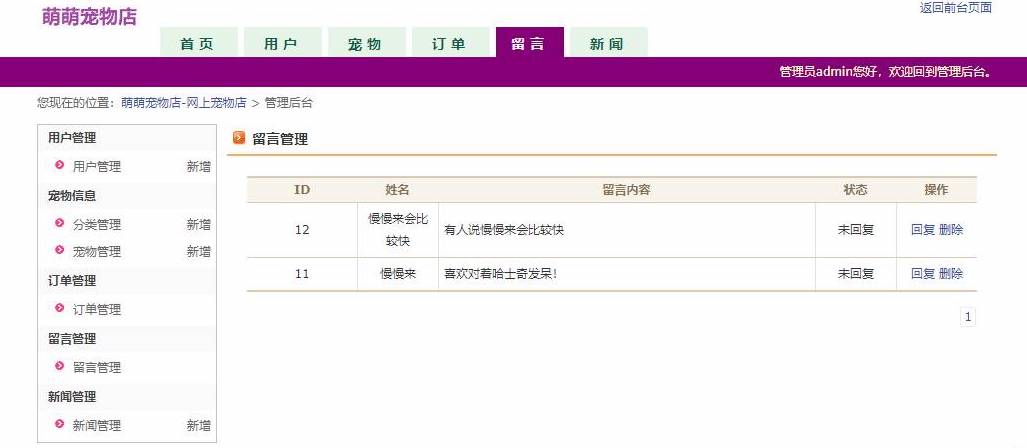Click the bullet icon next to 宠物管理
This screenshot has width=1027, height=448.
[x=60, y=251]
